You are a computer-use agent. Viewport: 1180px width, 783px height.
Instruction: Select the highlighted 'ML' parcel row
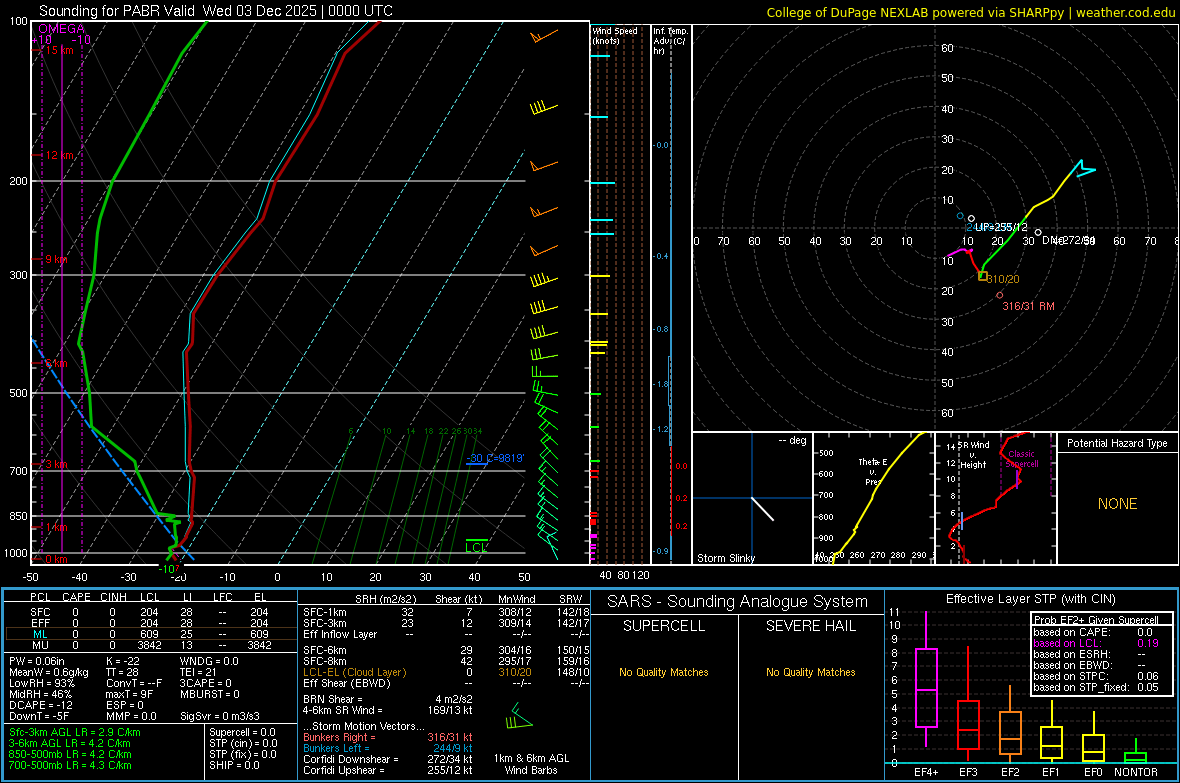(150, 634)
